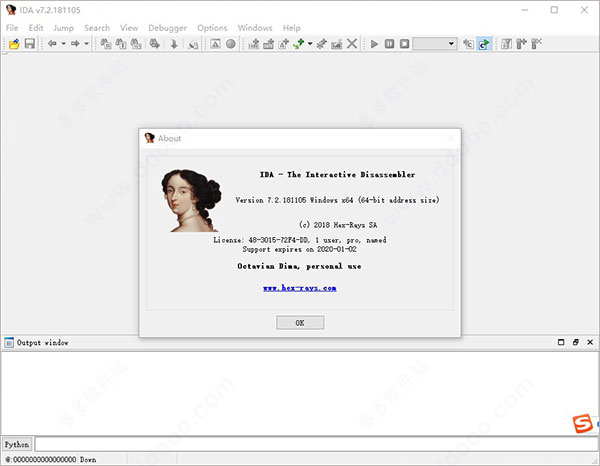
Task: Click the boxed letter A toolbar icon
Action: [x=215, y=44]
